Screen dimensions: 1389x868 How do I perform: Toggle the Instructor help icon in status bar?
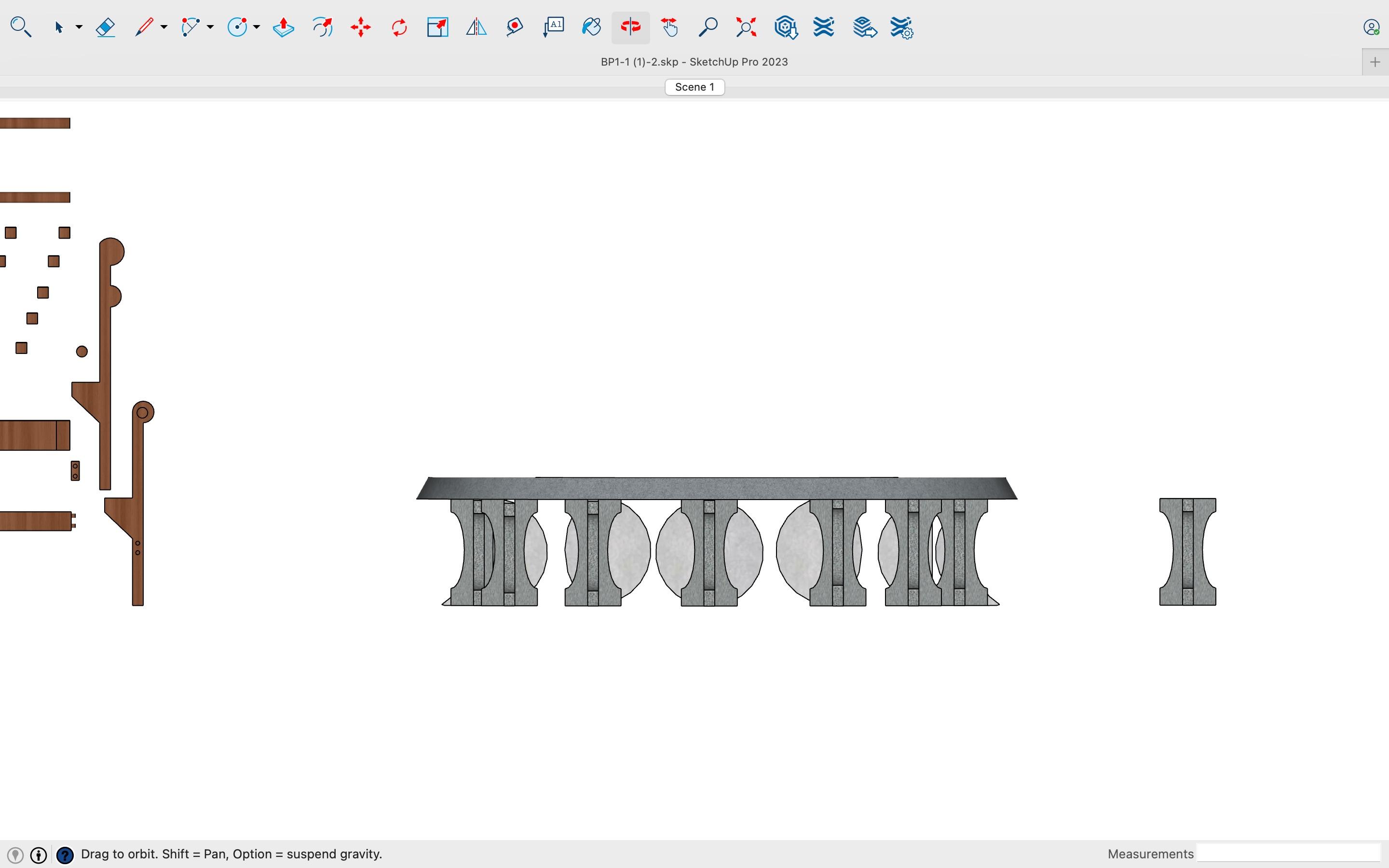click(65, 855)
